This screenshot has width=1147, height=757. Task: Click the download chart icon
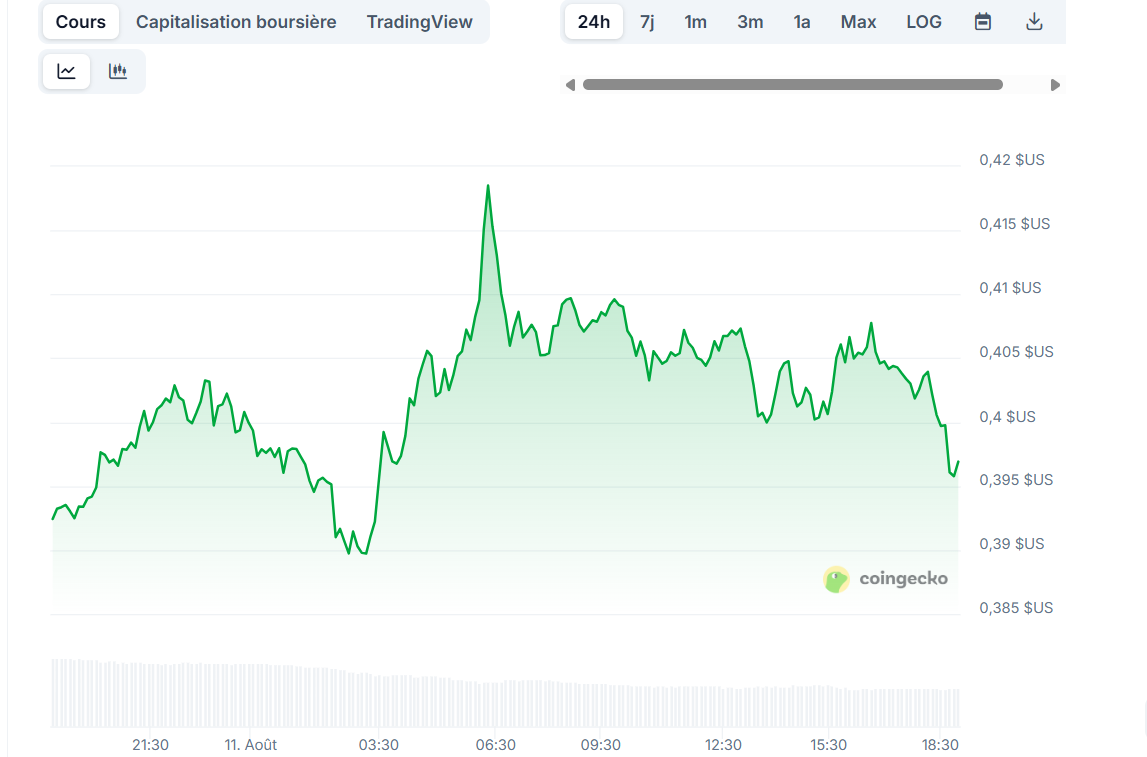[x=1036, y=21]
